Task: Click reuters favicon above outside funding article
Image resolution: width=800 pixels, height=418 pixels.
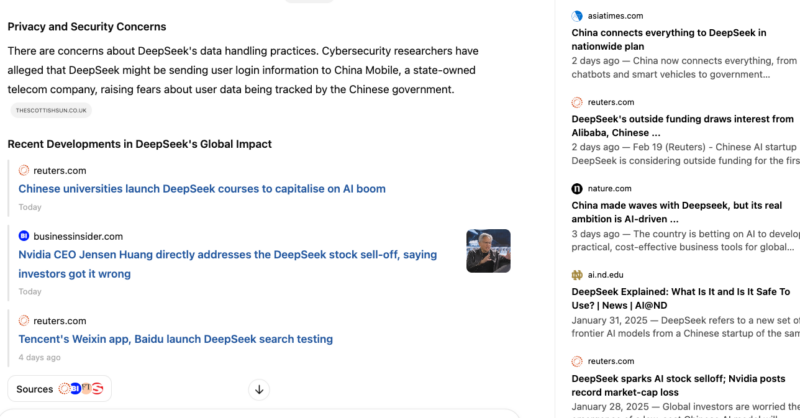Action: (577, 102)
